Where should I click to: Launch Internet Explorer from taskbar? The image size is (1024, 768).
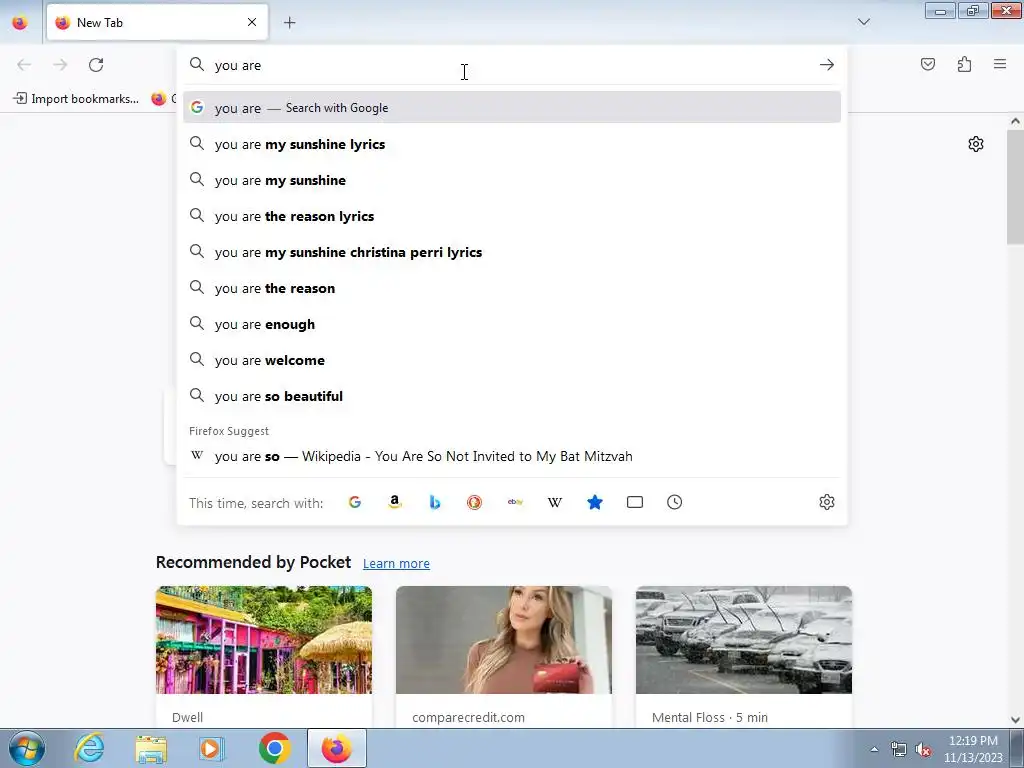pyautogui.click(x=89, y=748)
